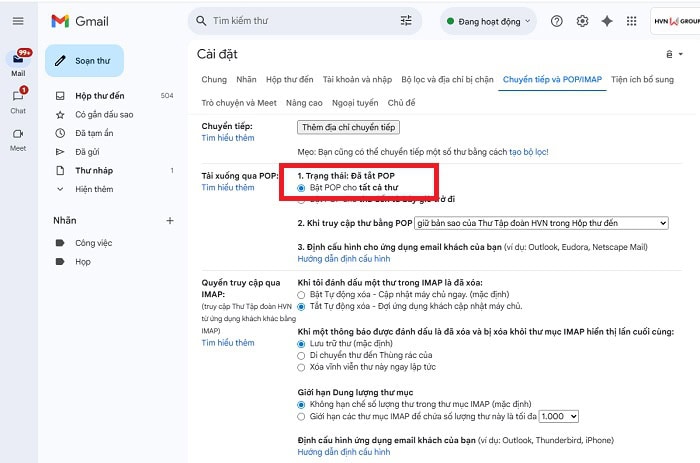Open Chat from the left rail
The width and height of the screenshot is (700, 463).
click(18, 97)
